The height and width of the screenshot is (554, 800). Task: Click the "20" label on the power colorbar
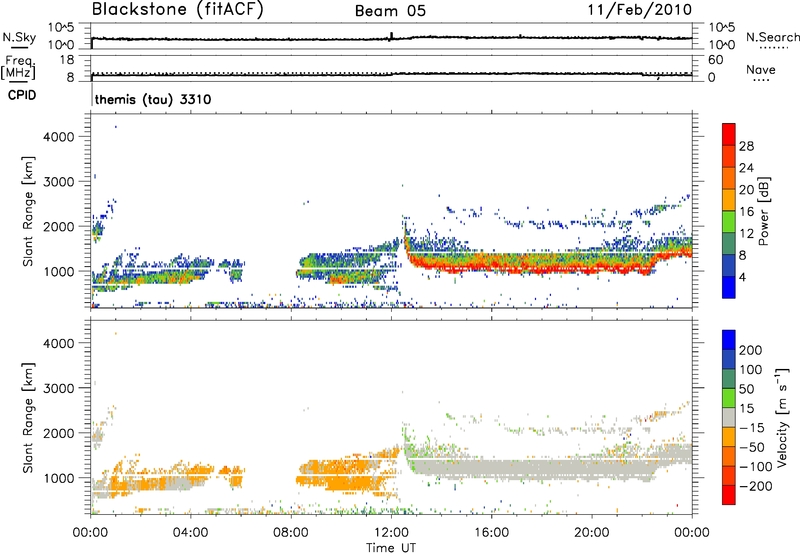coord(746,190)
